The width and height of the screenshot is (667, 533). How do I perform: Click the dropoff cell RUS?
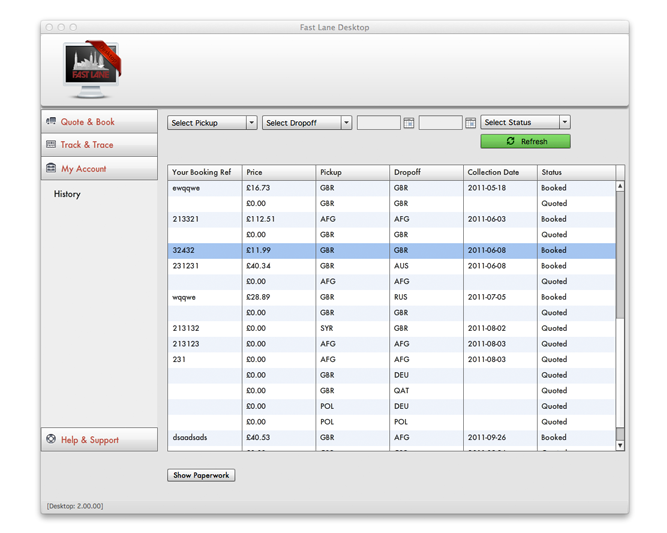[401, 297]
